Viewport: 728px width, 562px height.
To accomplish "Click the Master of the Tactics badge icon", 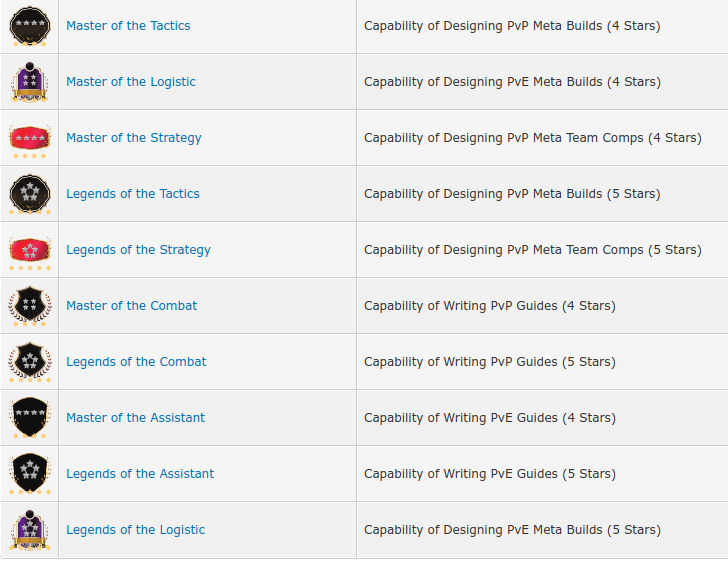I will 30,26.
